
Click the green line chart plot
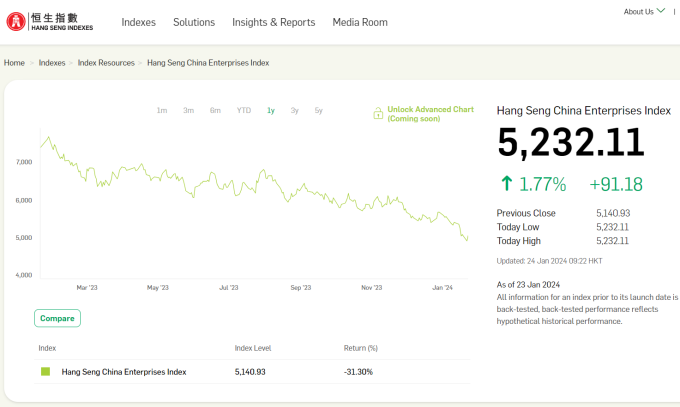pyautogui.click(x=254, y=191)
